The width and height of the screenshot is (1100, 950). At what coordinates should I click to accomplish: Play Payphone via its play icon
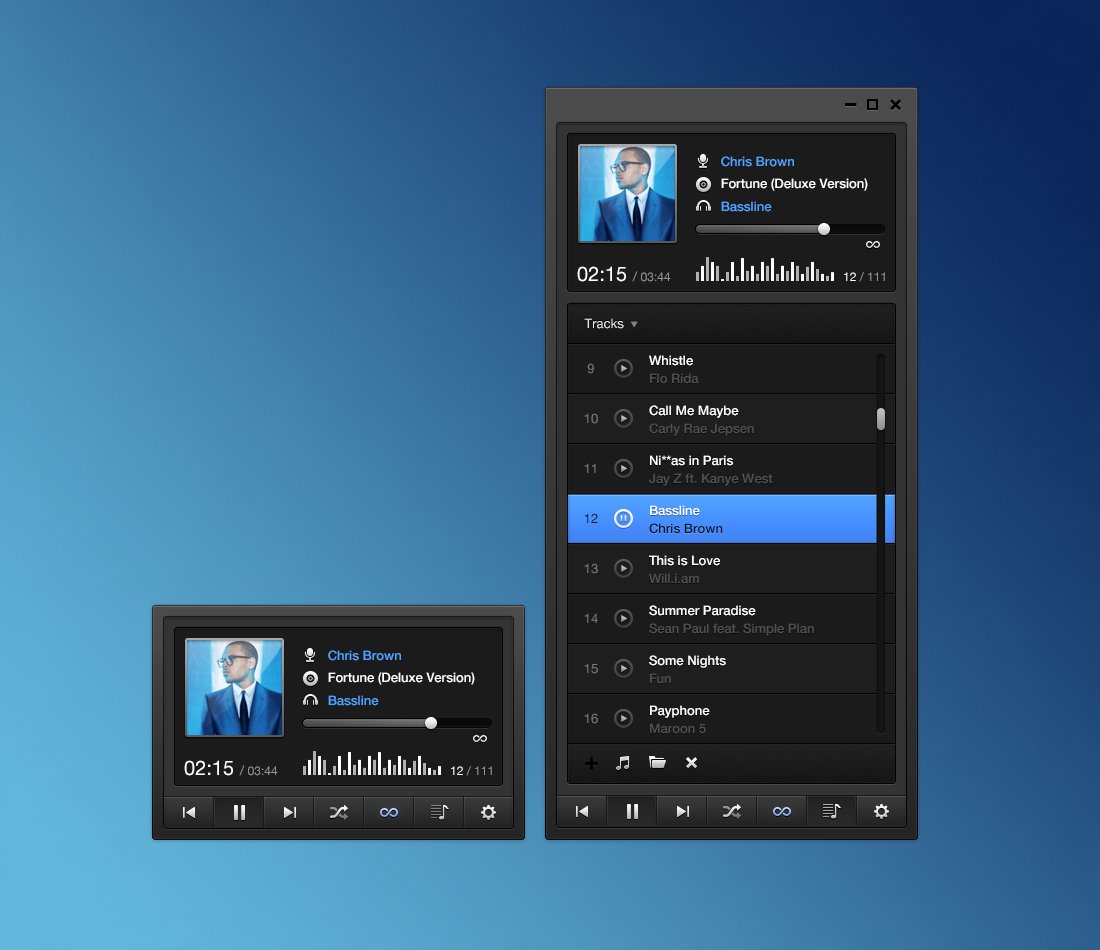coord(623,718)
